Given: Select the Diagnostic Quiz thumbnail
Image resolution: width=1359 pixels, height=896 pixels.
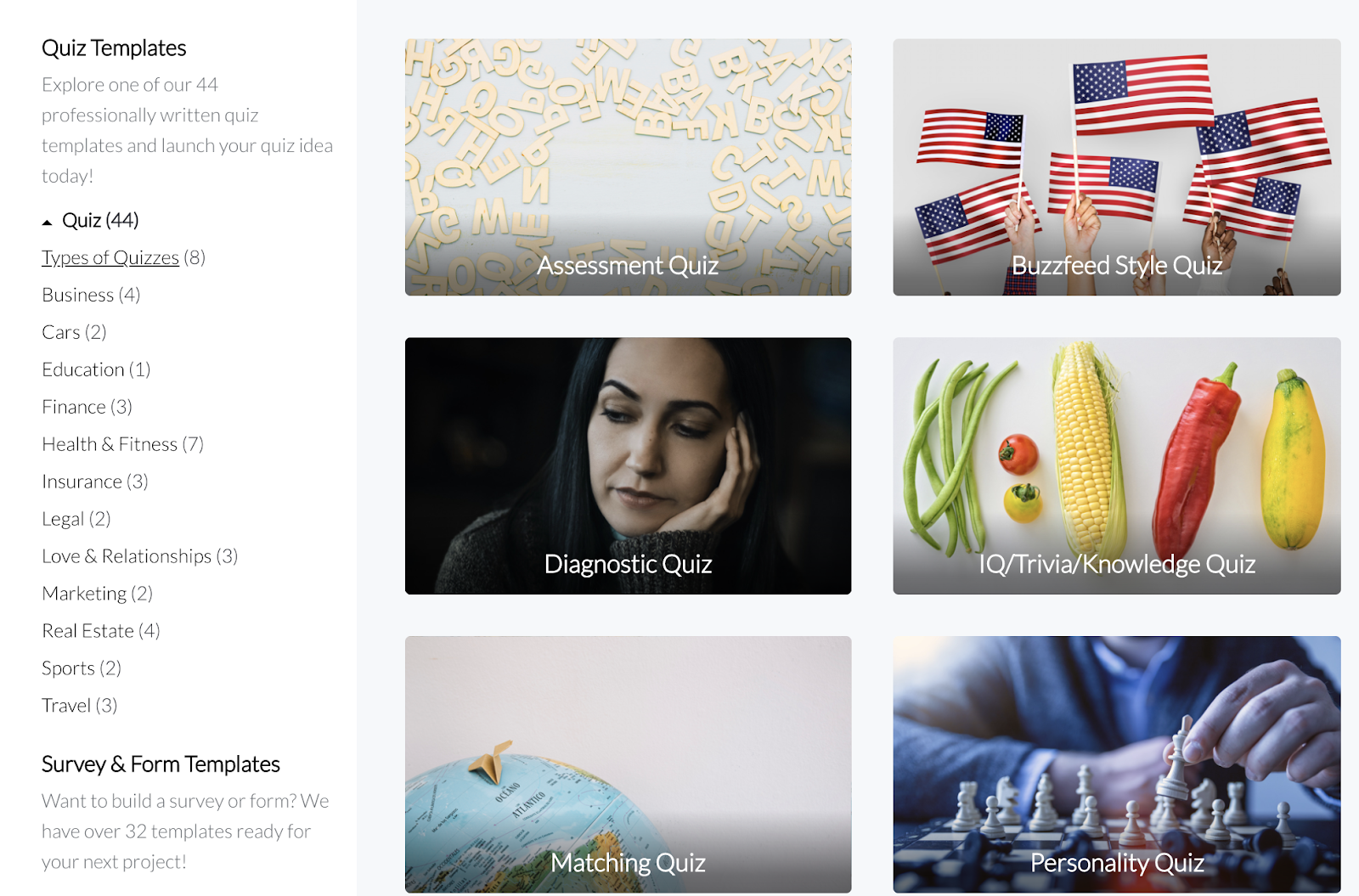Looking at the screenshot, I should pos(628,466).
